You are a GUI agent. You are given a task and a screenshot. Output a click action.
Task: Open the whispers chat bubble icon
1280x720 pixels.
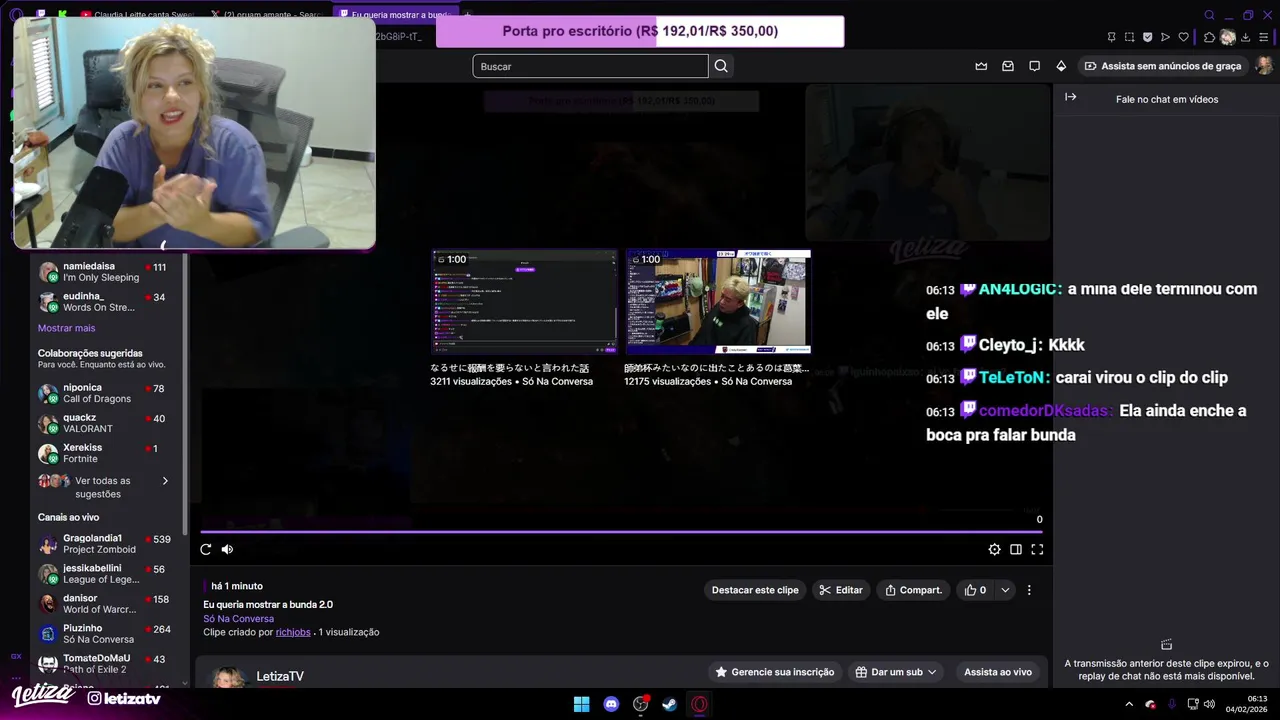point(1034,66)
